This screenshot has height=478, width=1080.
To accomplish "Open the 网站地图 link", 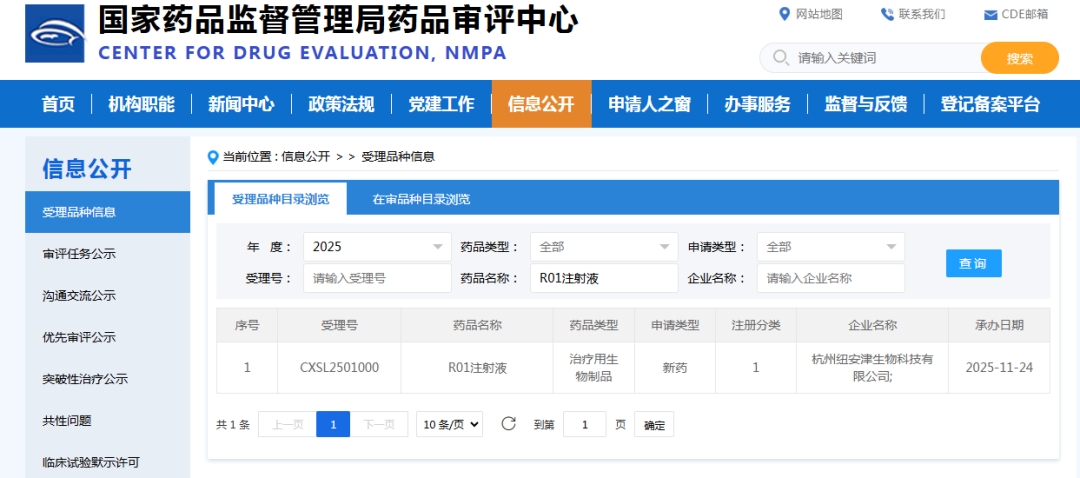I will [x=819, y=14].
